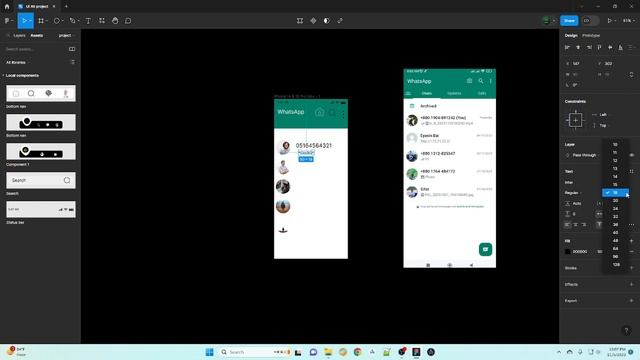Set vertical text align top

point(599,224)
